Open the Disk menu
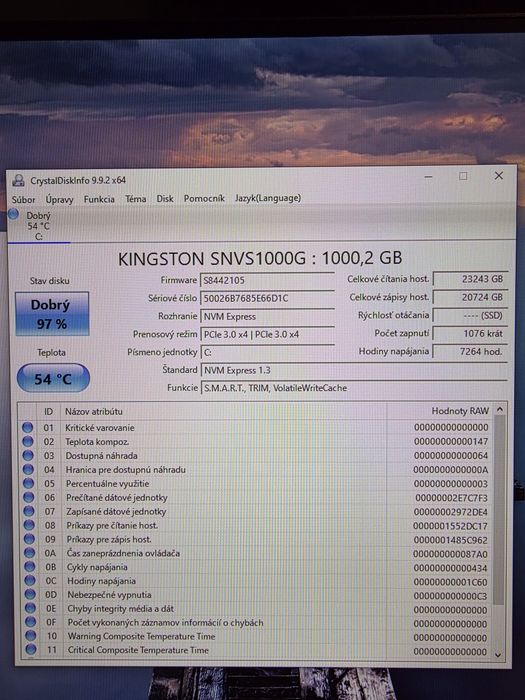This screenshot has width=525, height=700. pyautogui.click(x=165, y=199)
